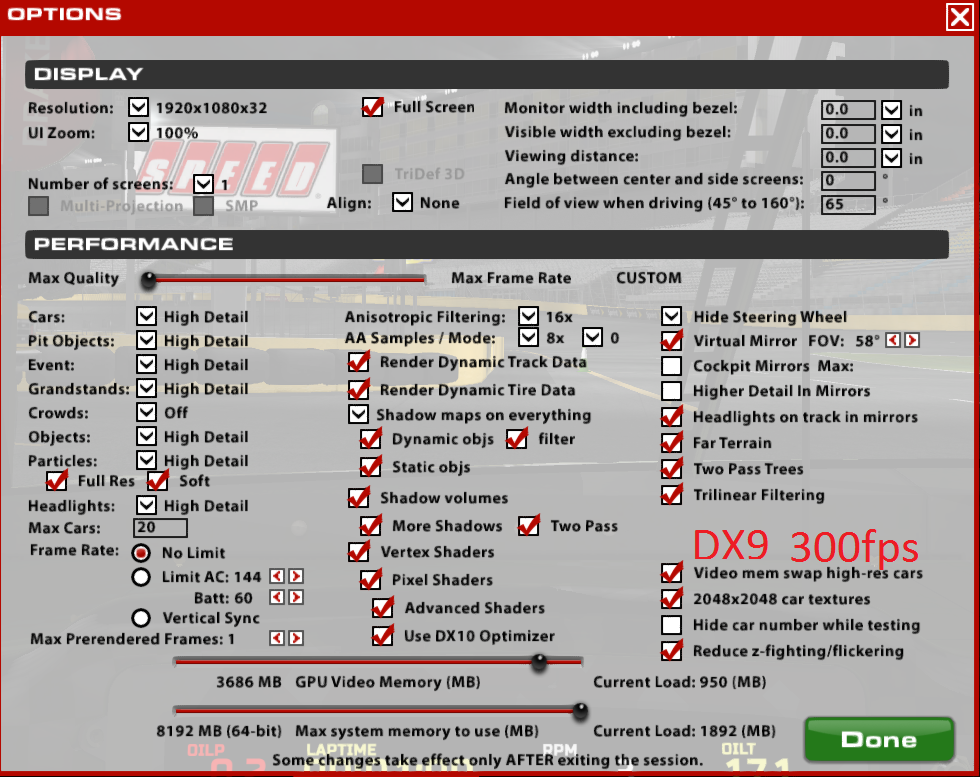The width and height of the screenshot is (980, 777).
Task: Decrease Max Prerendered Frames arrow
Action: [278, 638]
